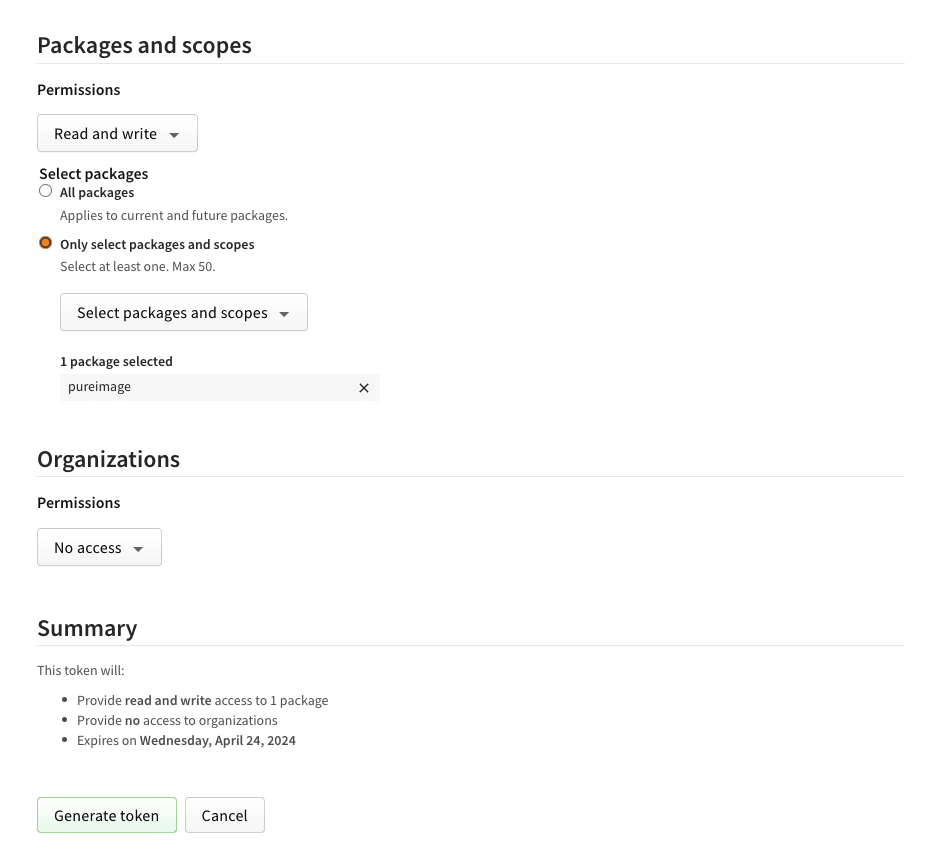Click the read and write summary text
This screenshot has height=862, width=936.
(x=167, y=700)
